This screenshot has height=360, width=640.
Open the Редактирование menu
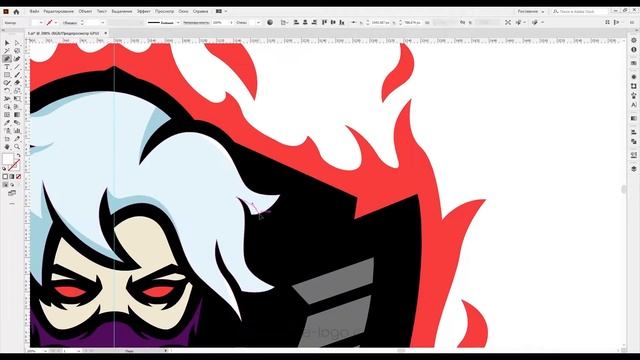tap(58, 11)
